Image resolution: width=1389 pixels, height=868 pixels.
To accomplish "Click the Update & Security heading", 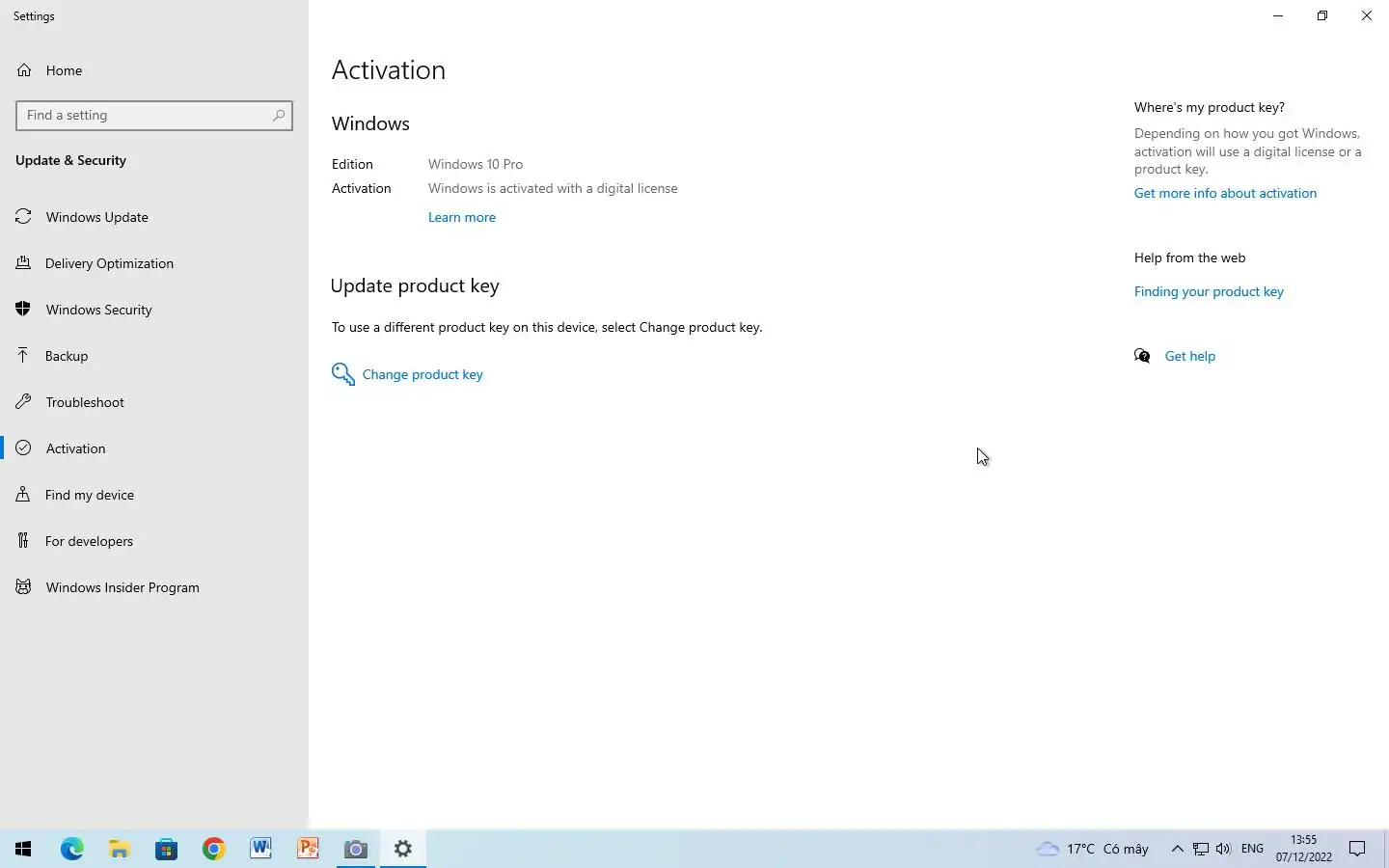I will pyautogui.click(x=70, y=160).
